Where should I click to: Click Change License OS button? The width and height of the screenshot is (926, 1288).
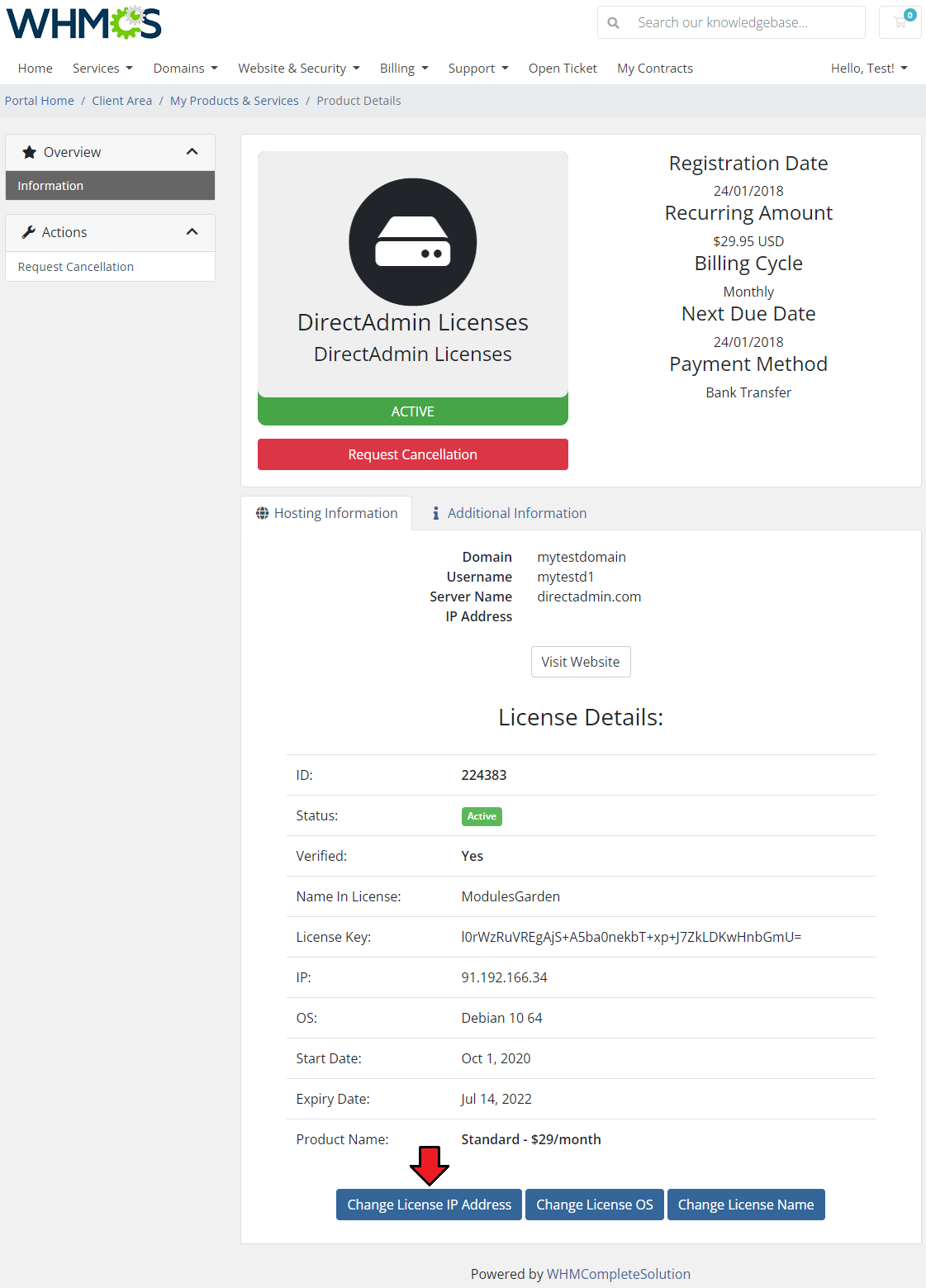pos(595,1205)
